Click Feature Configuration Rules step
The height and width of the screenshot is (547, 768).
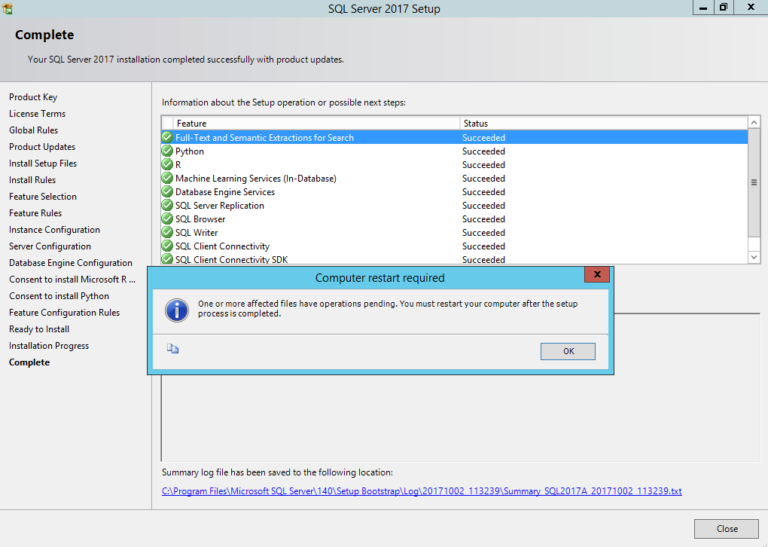point(64,312)
